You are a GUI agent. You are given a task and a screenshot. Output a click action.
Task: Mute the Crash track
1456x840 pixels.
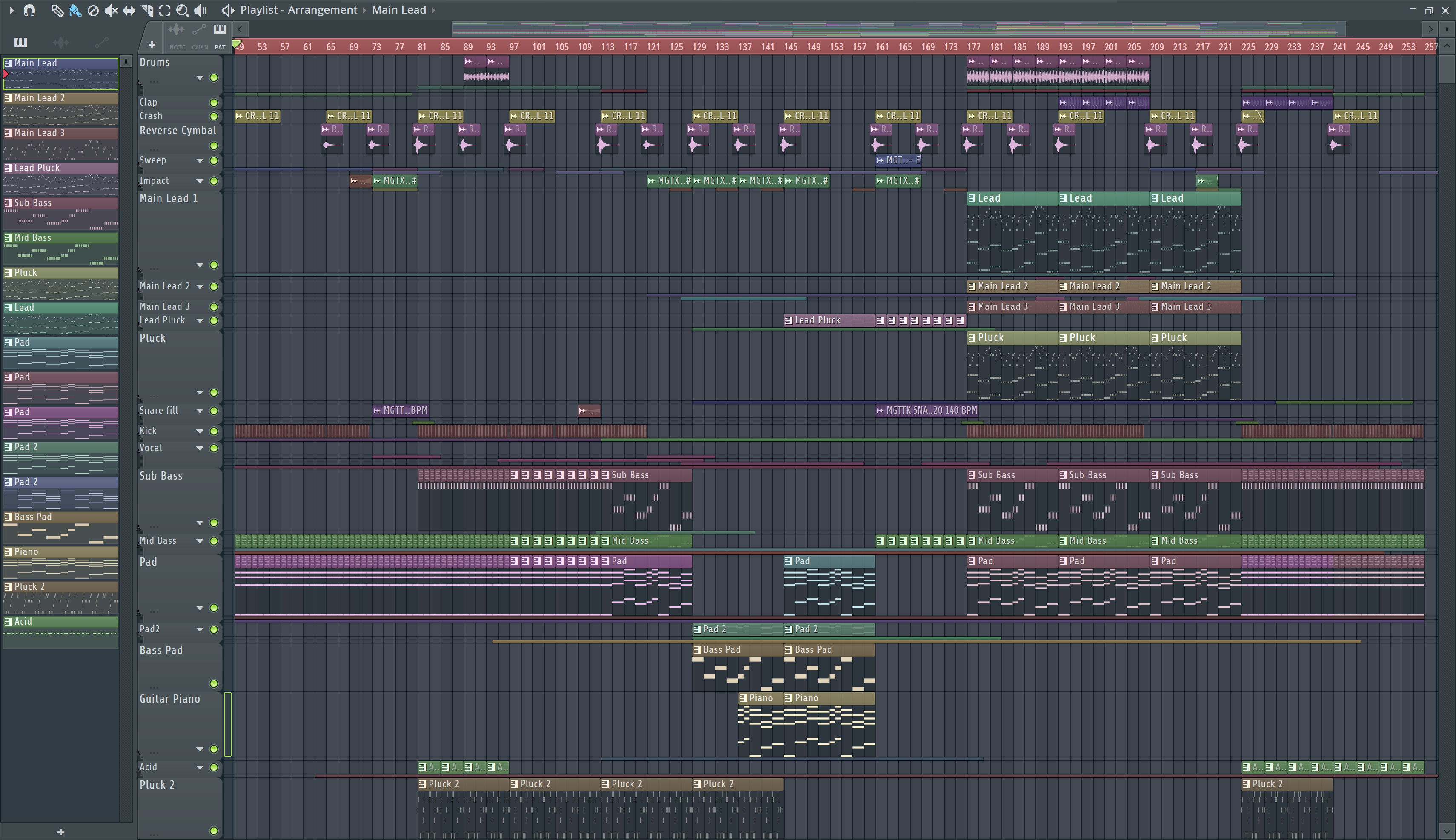(x=214, y=117)
